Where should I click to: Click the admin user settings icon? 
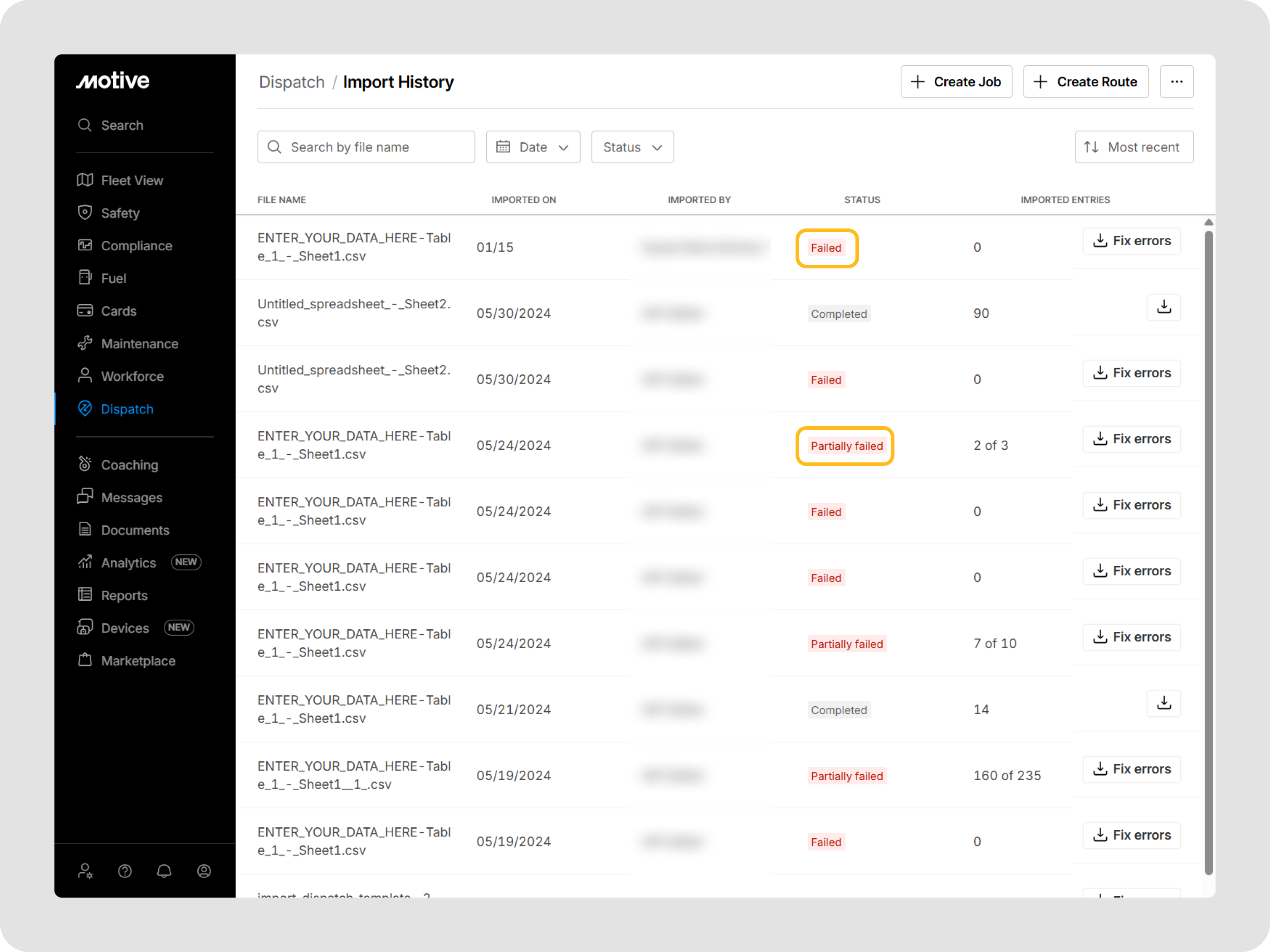tap(85, 871)
